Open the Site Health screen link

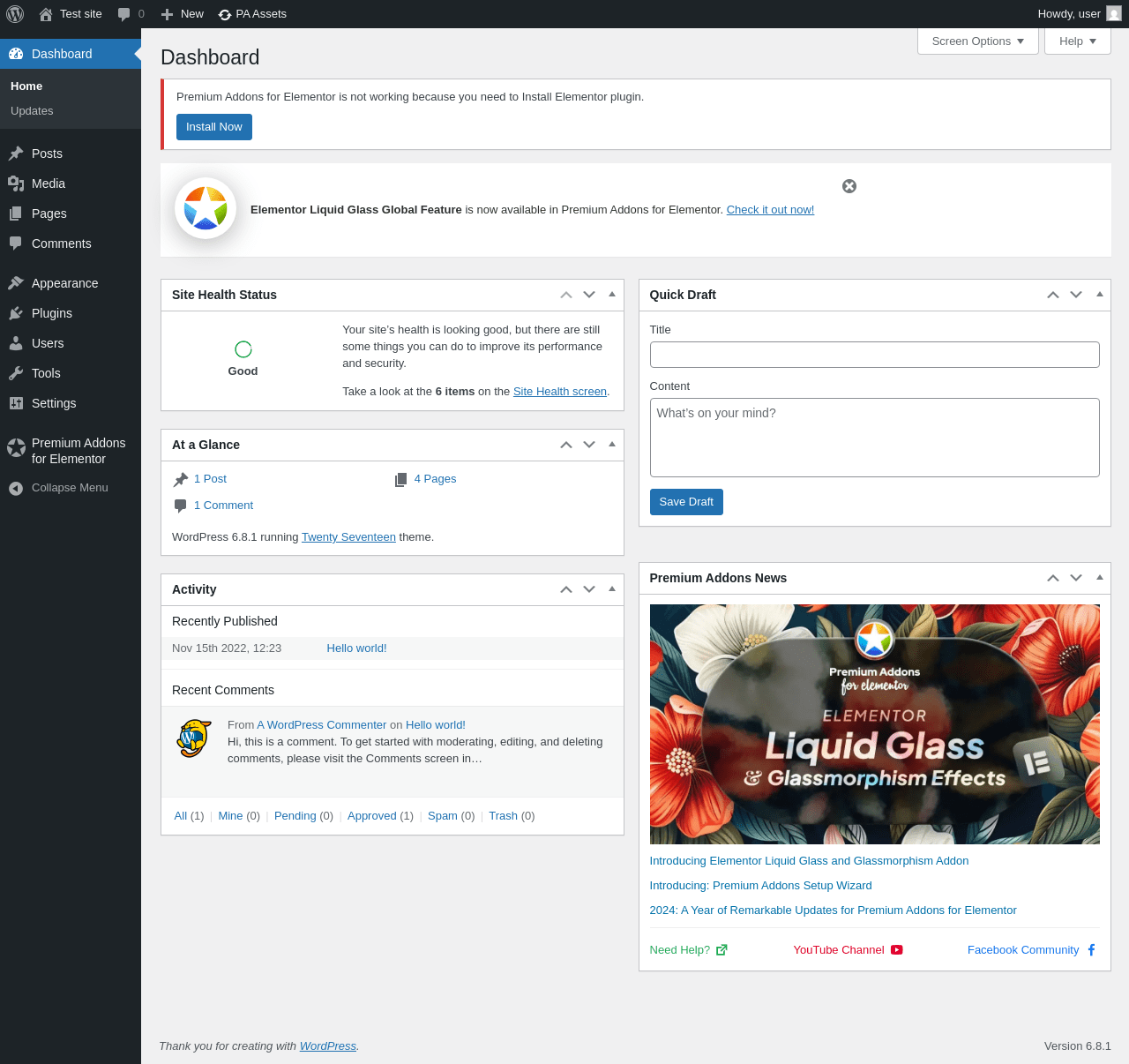tap(560, 392)
